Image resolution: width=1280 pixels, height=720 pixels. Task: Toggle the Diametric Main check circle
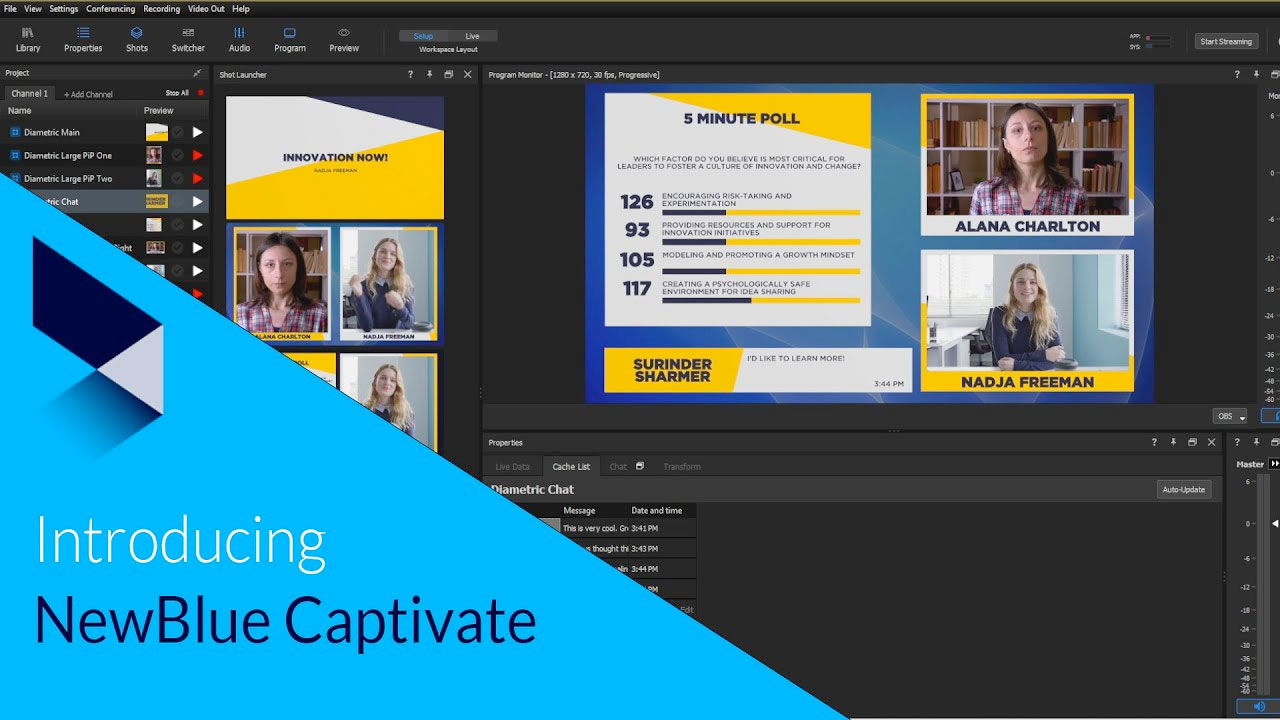[x=177, y=132]
